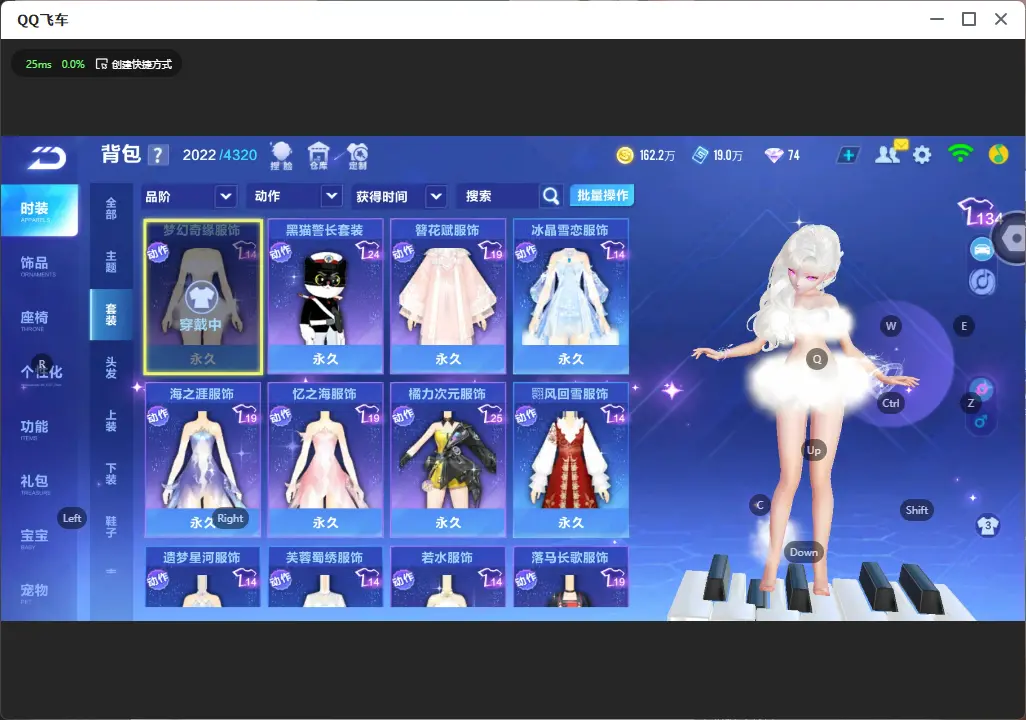This screenshot has height=720, width=1026.
Task: Click the music note action icon
Action: click(x=982, y=281)
